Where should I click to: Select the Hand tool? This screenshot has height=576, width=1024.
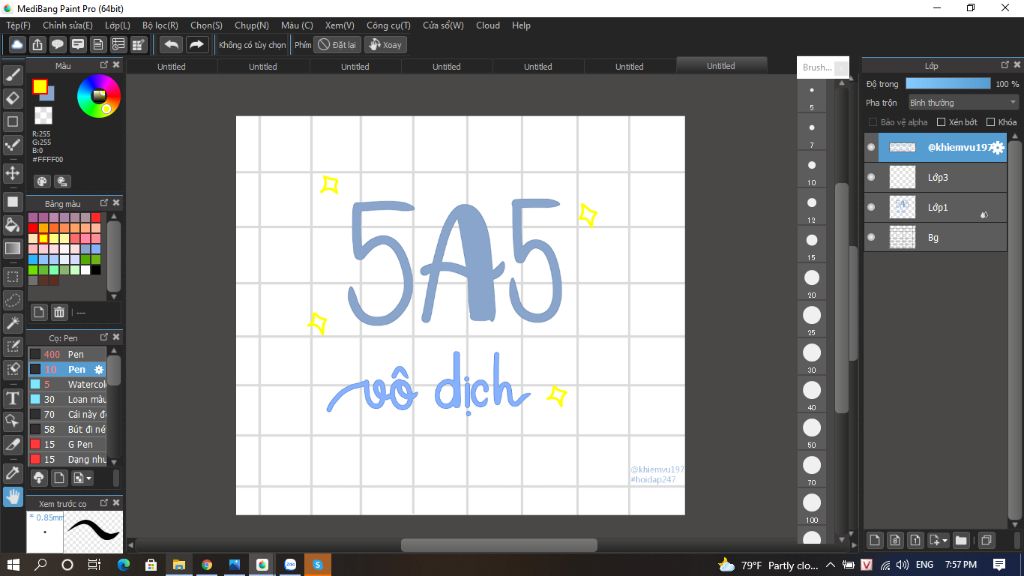click(12, 497)
